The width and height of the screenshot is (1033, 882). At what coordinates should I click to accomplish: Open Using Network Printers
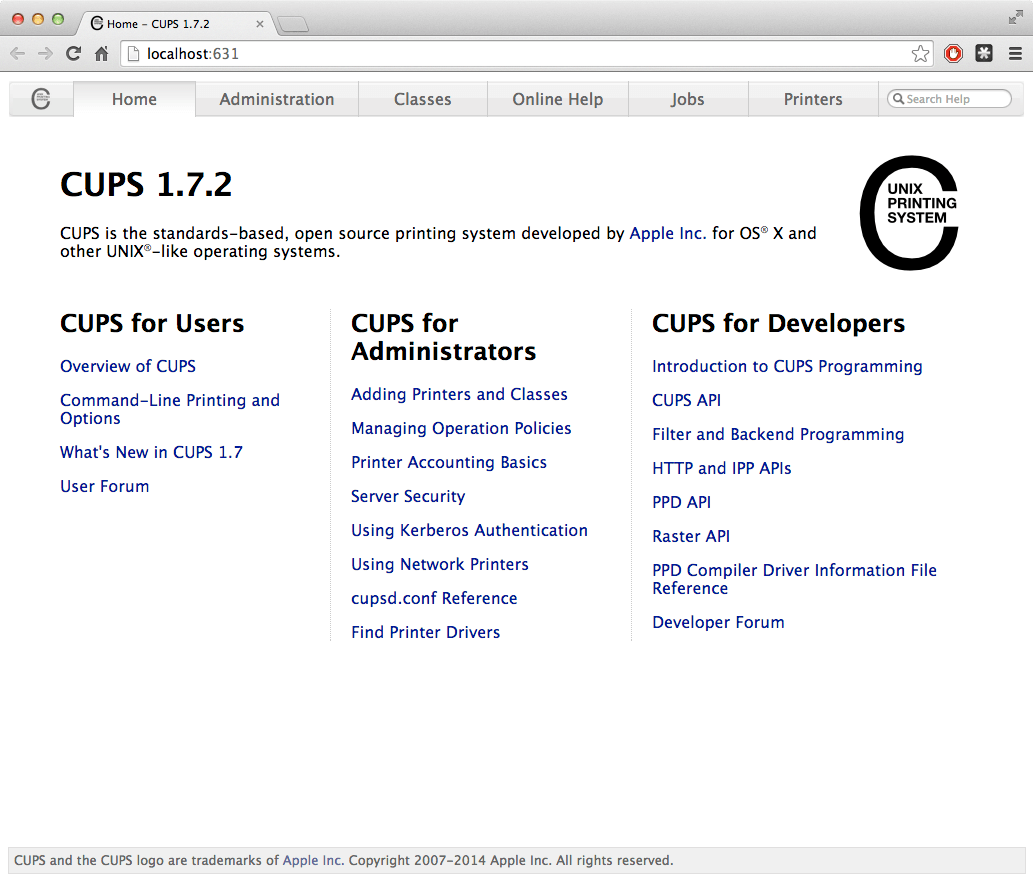(439, 565)
